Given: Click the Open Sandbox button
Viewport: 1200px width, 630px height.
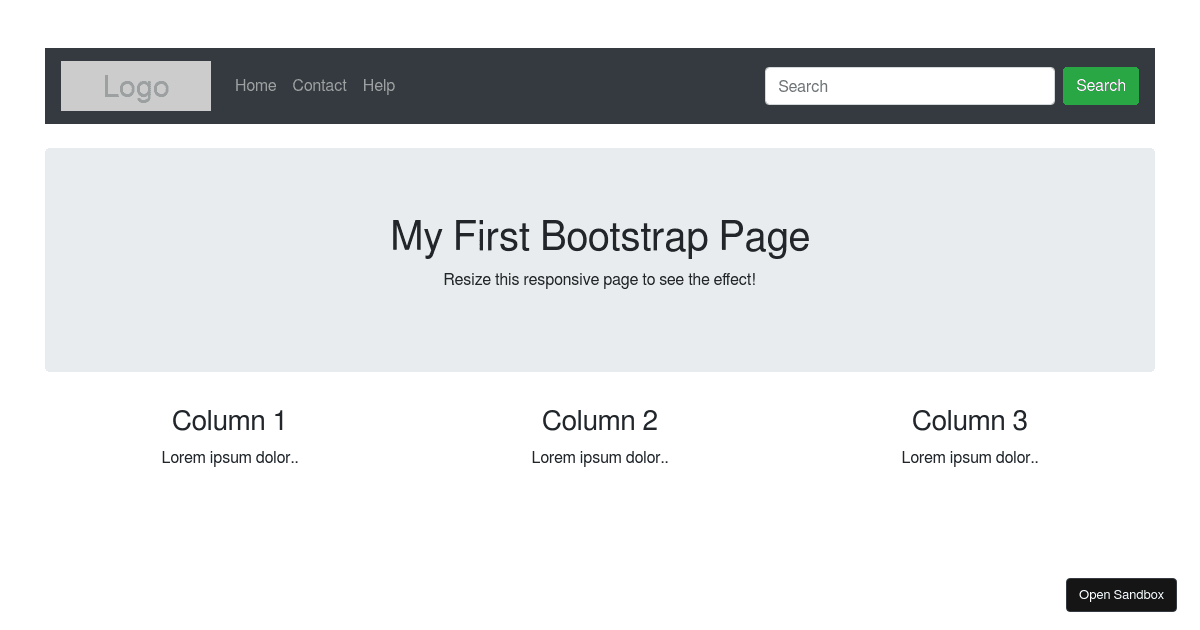Looking at the screenshot, I should [x=1121, y=594].
